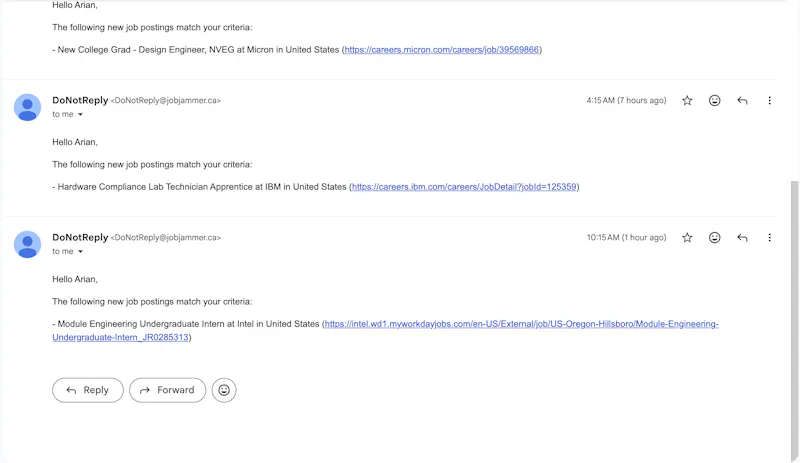Expand recipient details in IBM email

pos(80,114)
